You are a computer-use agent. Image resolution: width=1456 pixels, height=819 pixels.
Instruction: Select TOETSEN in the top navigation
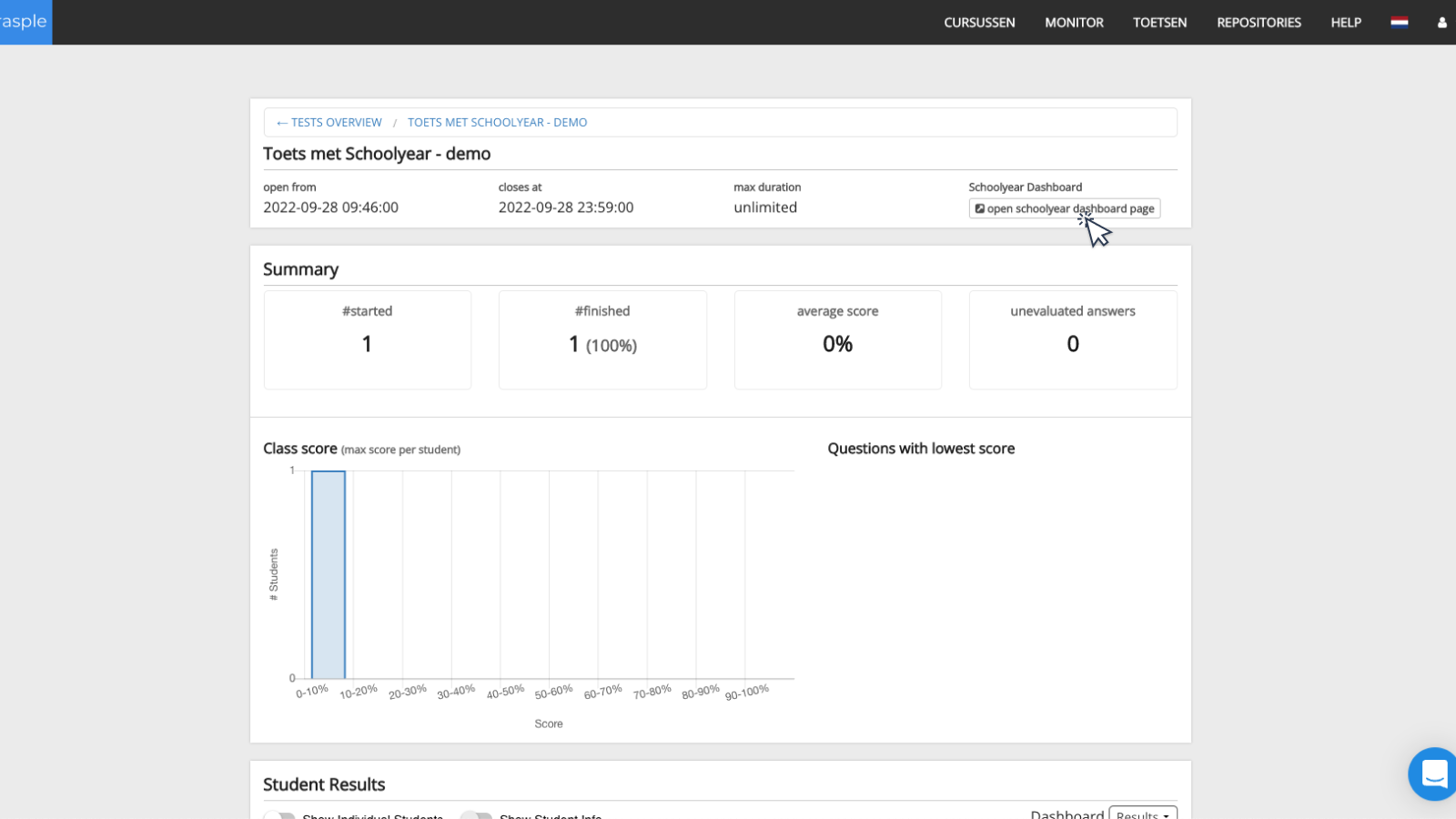pos(1159,23)
